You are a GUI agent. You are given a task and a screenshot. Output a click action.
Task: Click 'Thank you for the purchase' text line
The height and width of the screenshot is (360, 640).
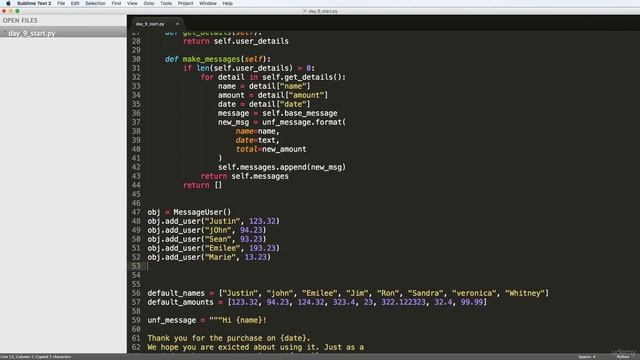[x=229, y=338]
